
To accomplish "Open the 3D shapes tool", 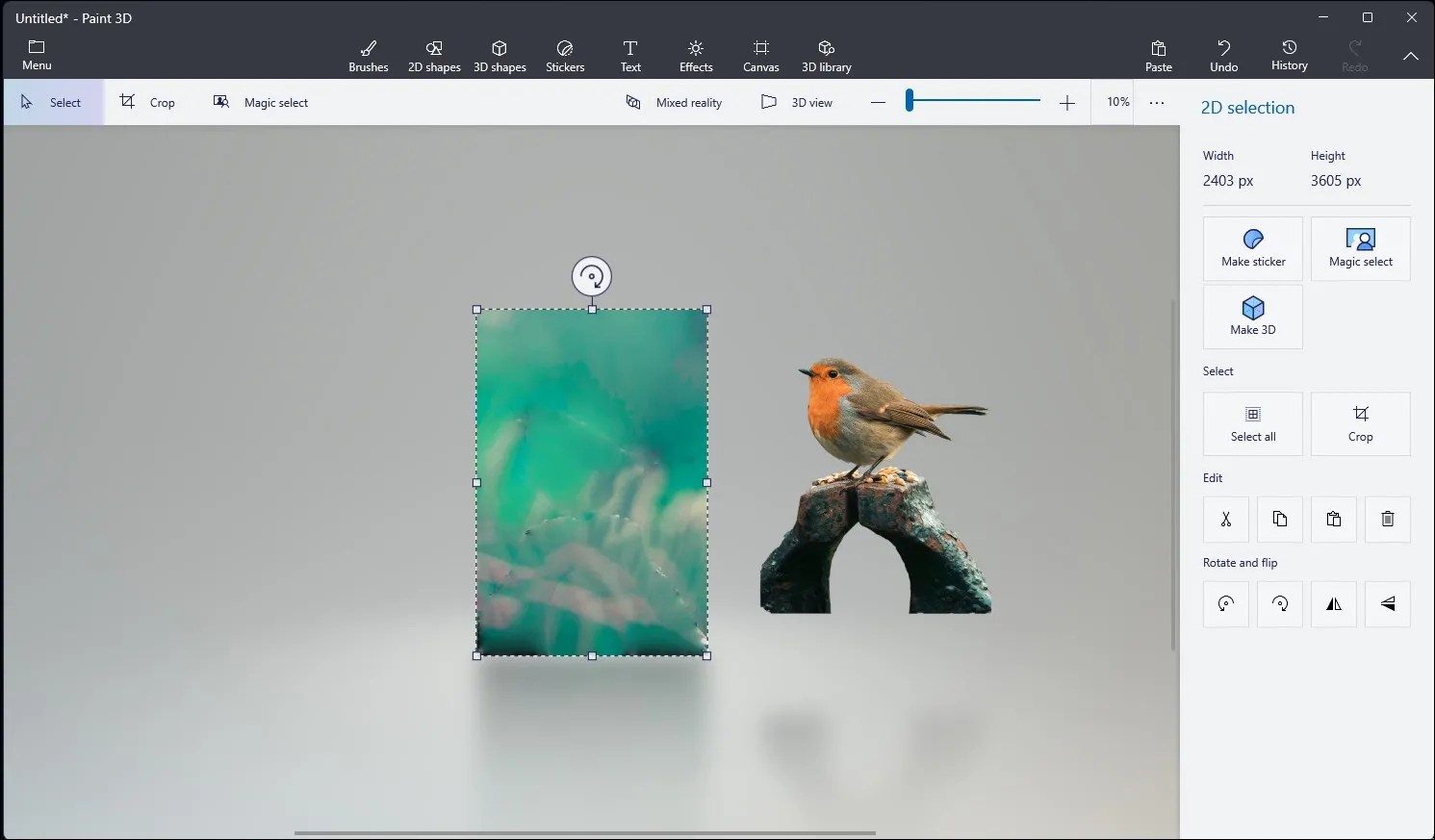I will coord(500,55).
